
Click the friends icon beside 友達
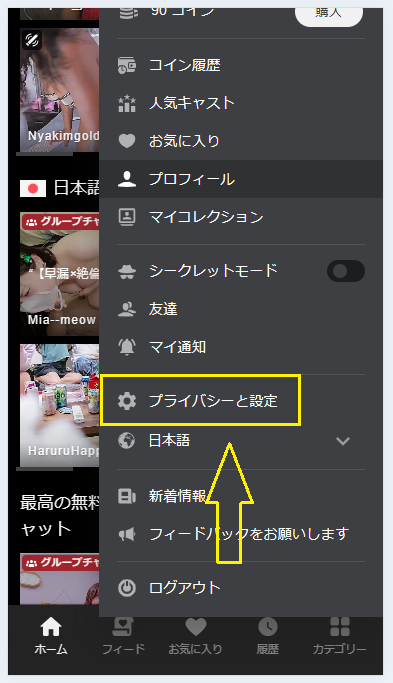pos(127,309)
